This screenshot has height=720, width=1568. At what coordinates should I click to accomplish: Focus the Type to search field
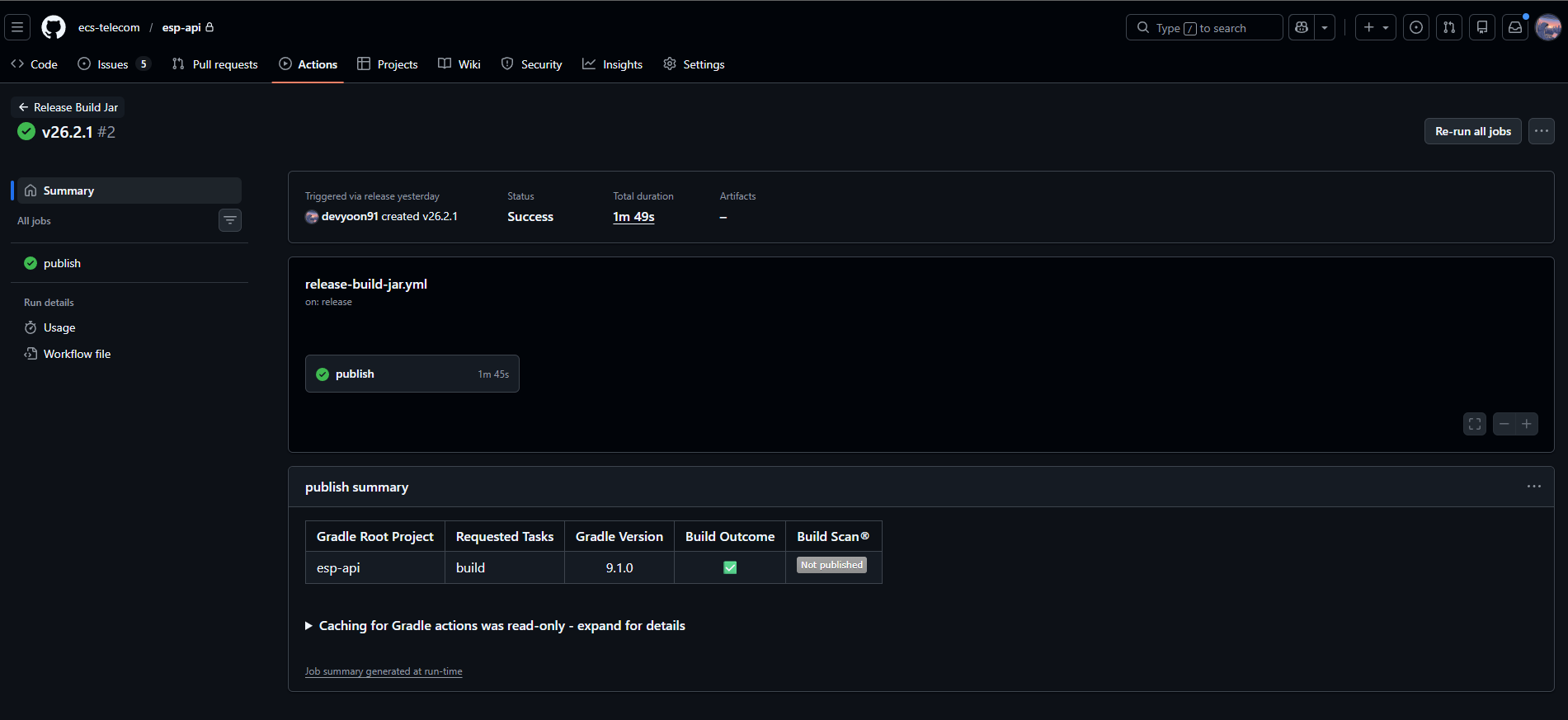pyautogui.click(x=1204, y=27)
